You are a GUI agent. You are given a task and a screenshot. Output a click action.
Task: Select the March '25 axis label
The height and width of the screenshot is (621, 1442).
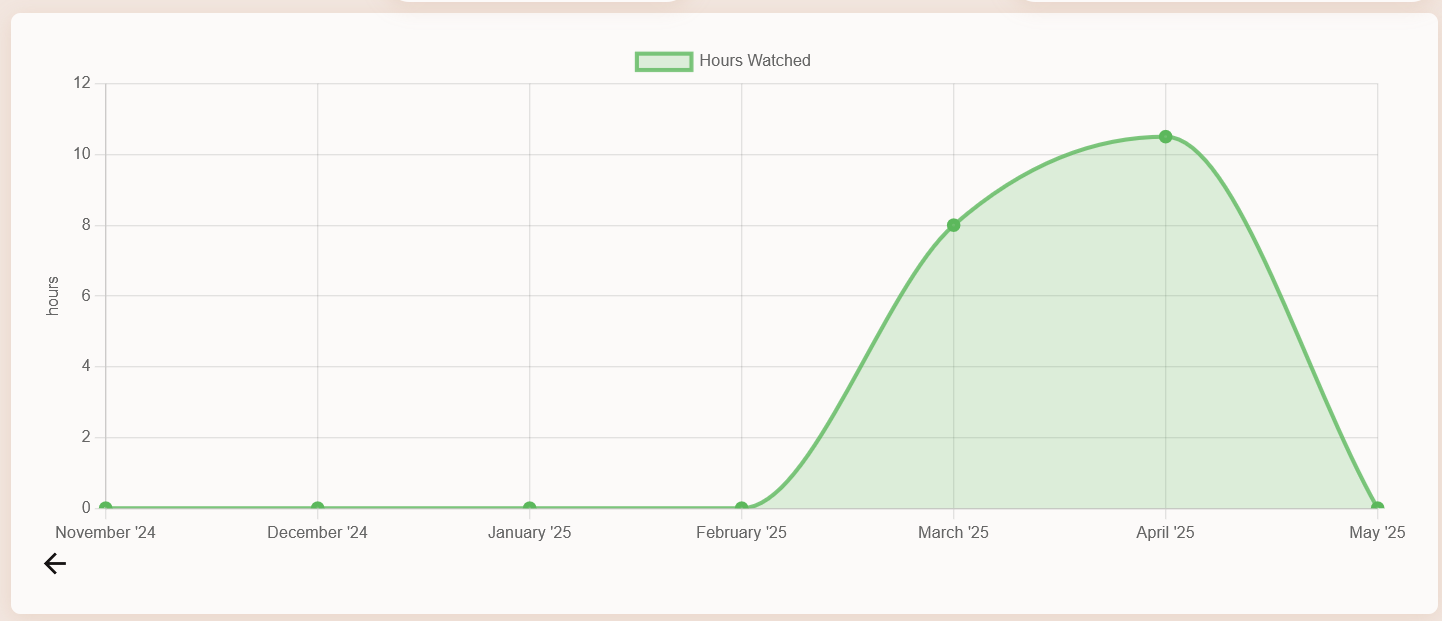954,533
